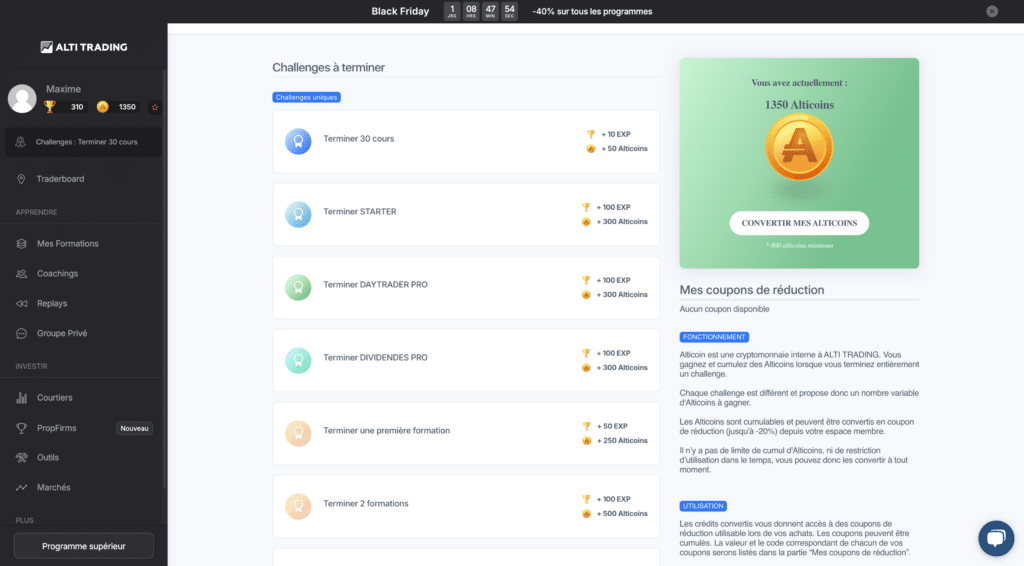Click the Replays rewind icon

(x=22, y=304)
